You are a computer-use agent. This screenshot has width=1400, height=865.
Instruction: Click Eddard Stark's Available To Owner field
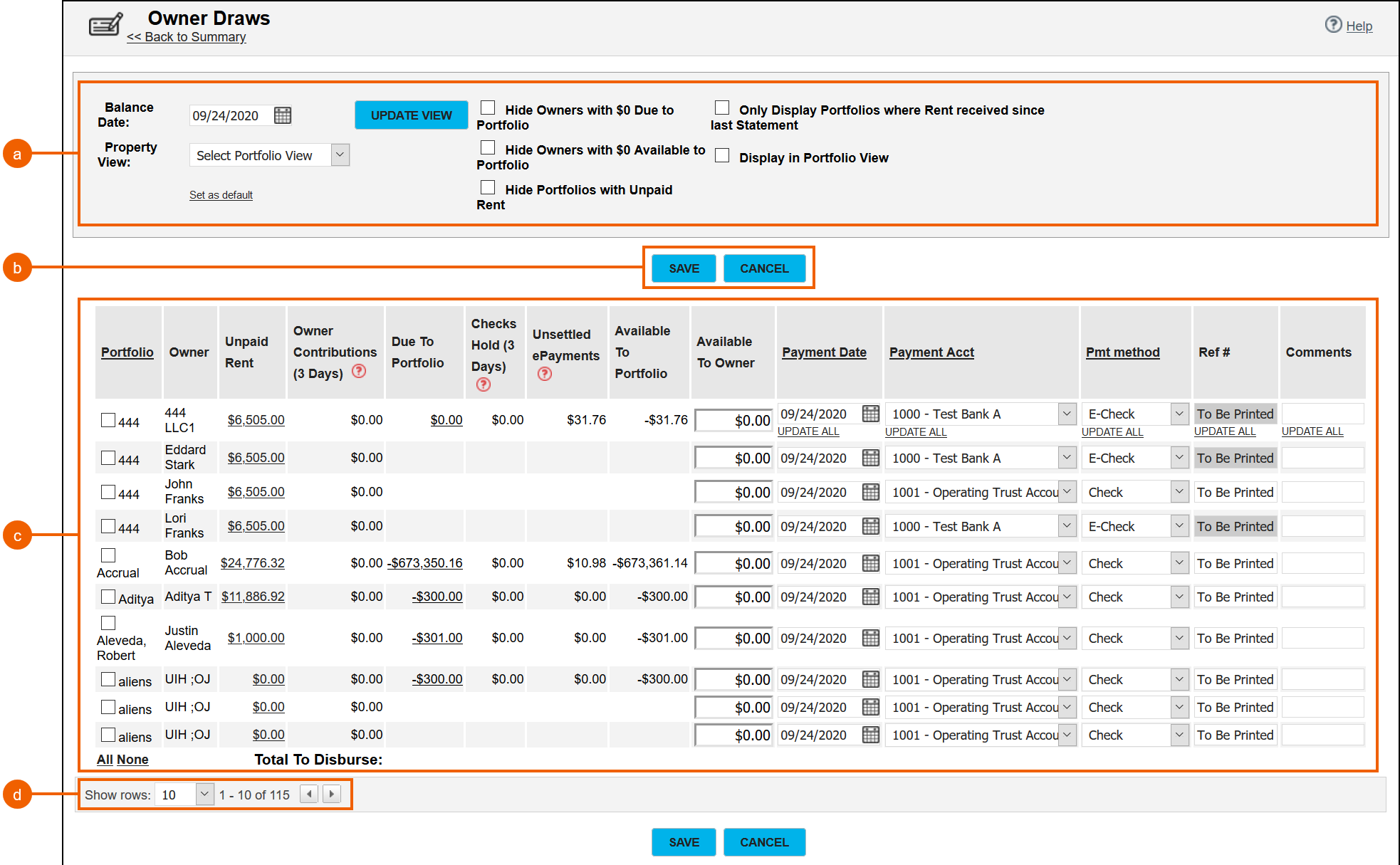coord(733,458)
